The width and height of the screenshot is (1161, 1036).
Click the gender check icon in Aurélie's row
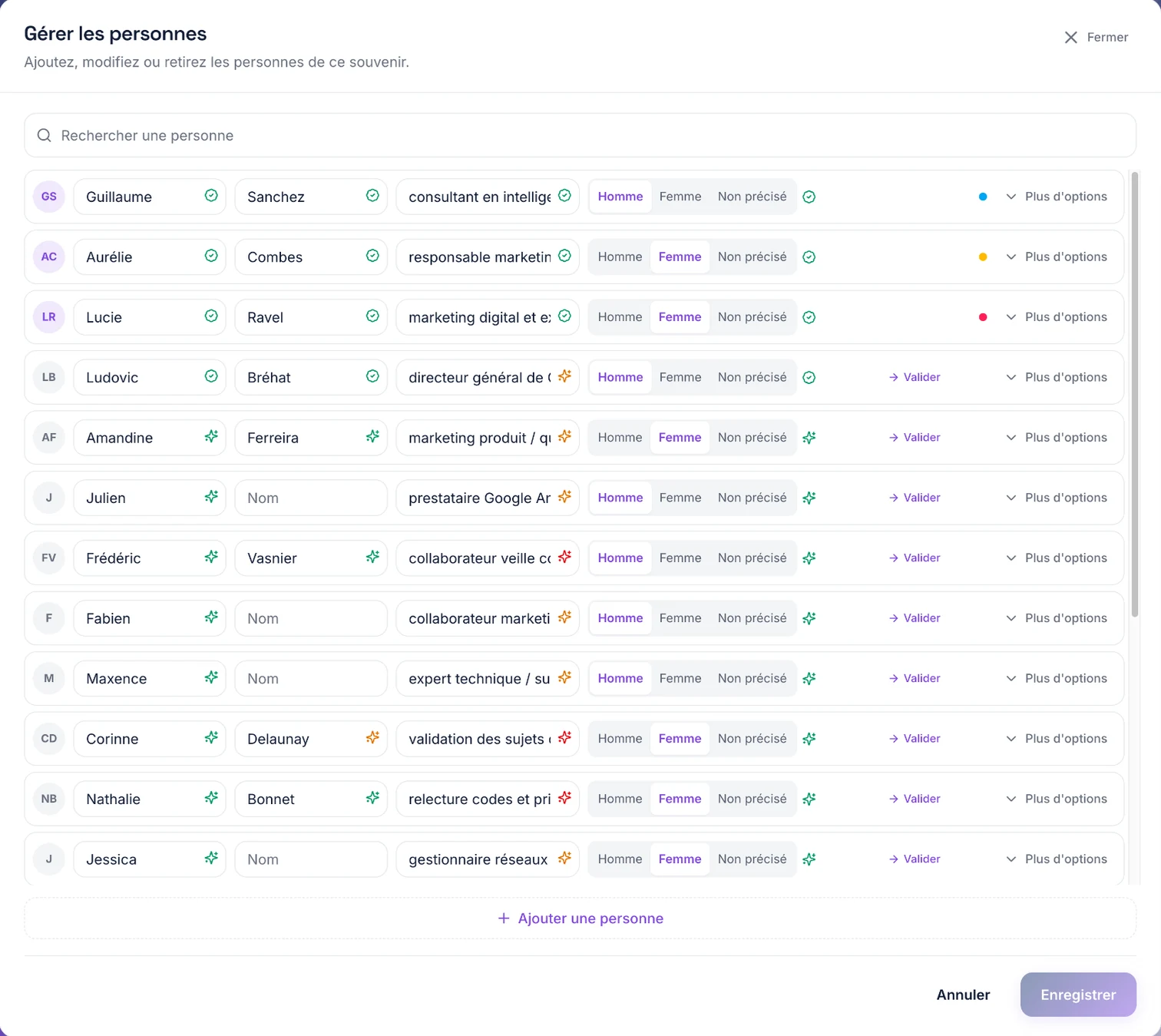(x=809, y=257)
